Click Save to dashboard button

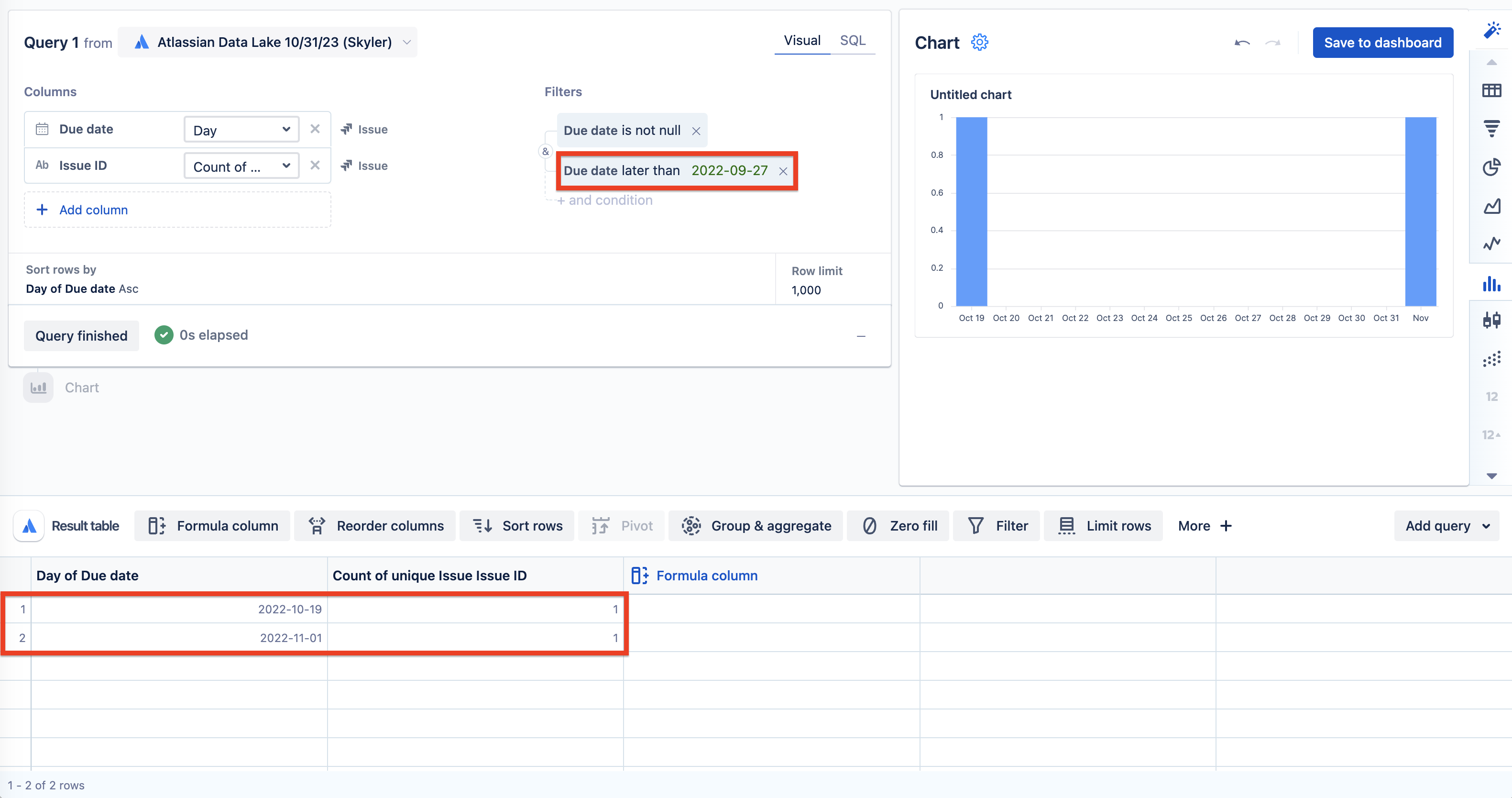1382,42
